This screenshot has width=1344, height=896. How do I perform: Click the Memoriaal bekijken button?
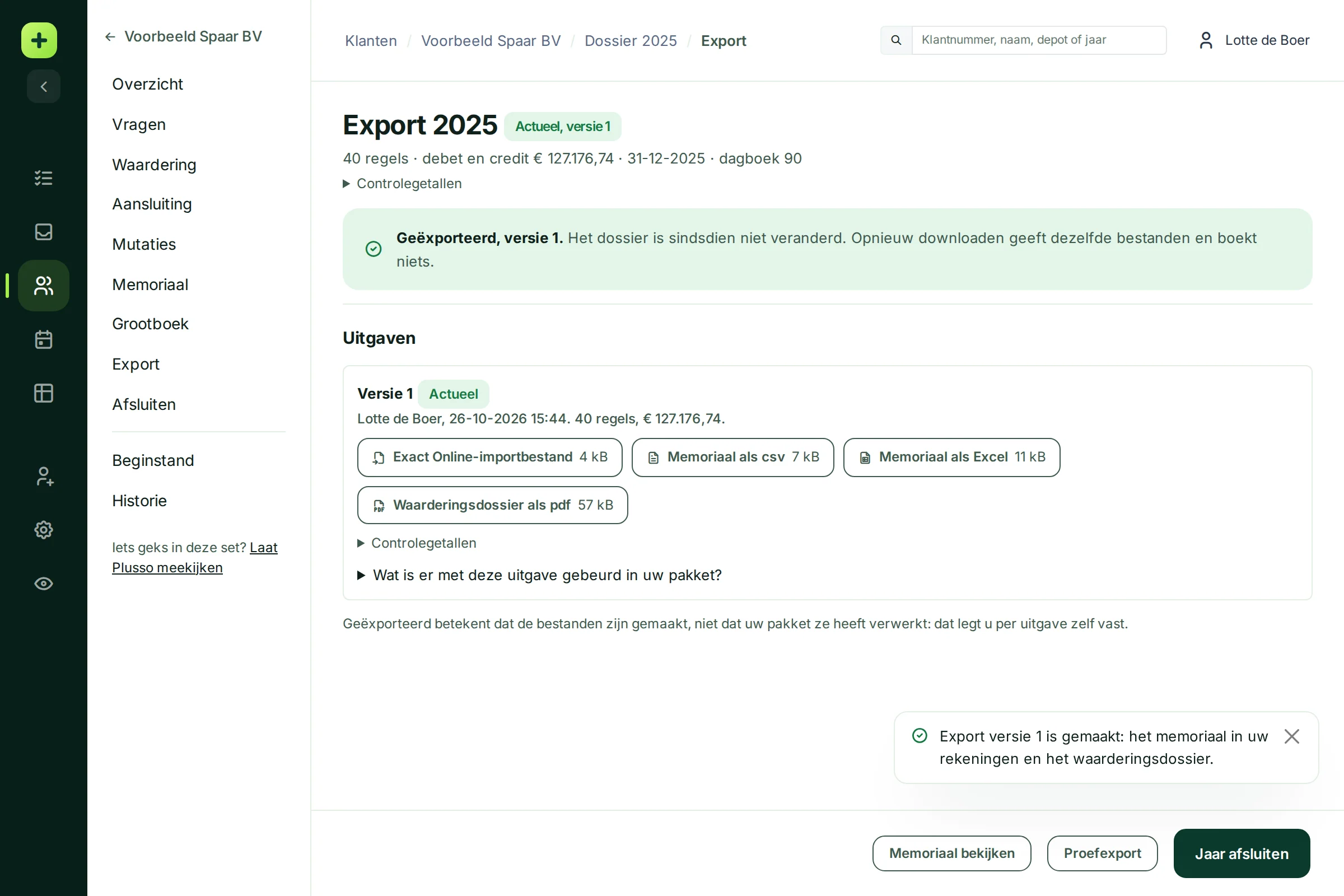[x=951, y=853]
